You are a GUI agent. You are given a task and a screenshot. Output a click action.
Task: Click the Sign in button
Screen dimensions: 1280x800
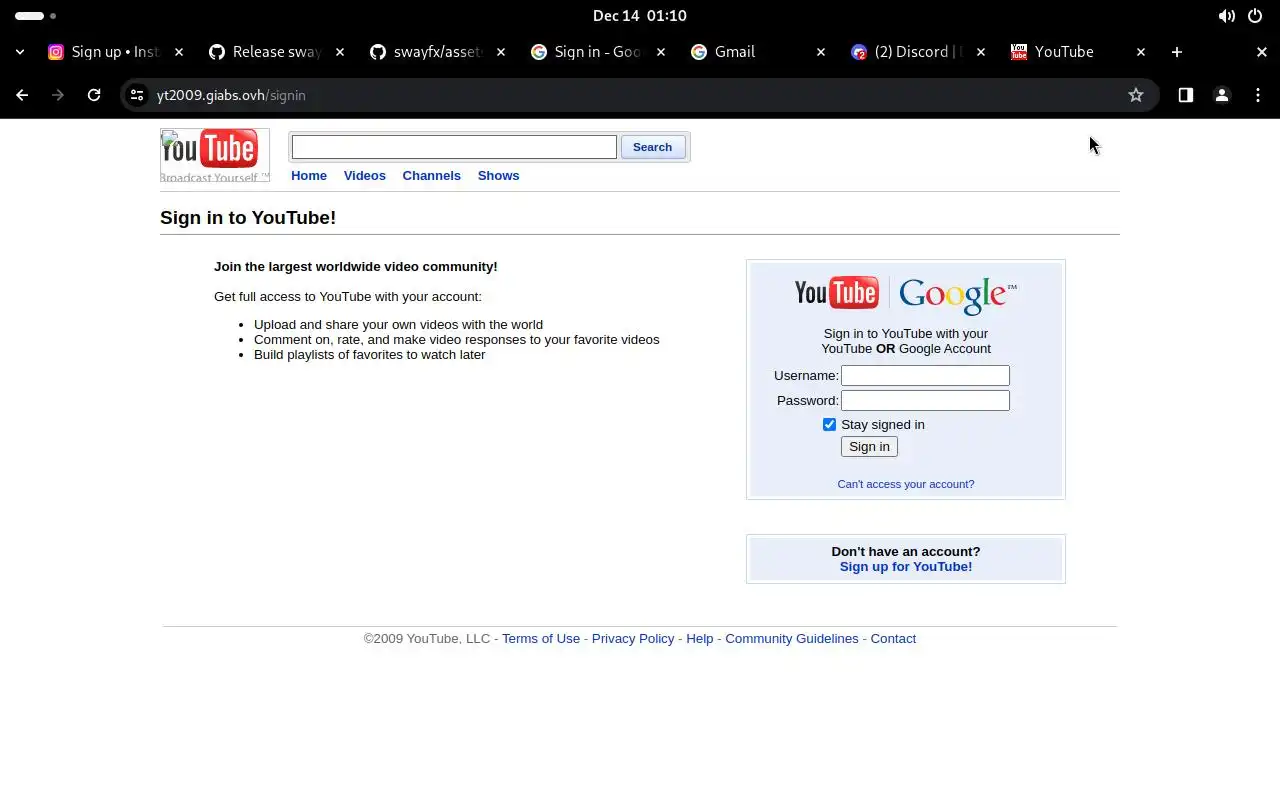[x=869, y=447]
